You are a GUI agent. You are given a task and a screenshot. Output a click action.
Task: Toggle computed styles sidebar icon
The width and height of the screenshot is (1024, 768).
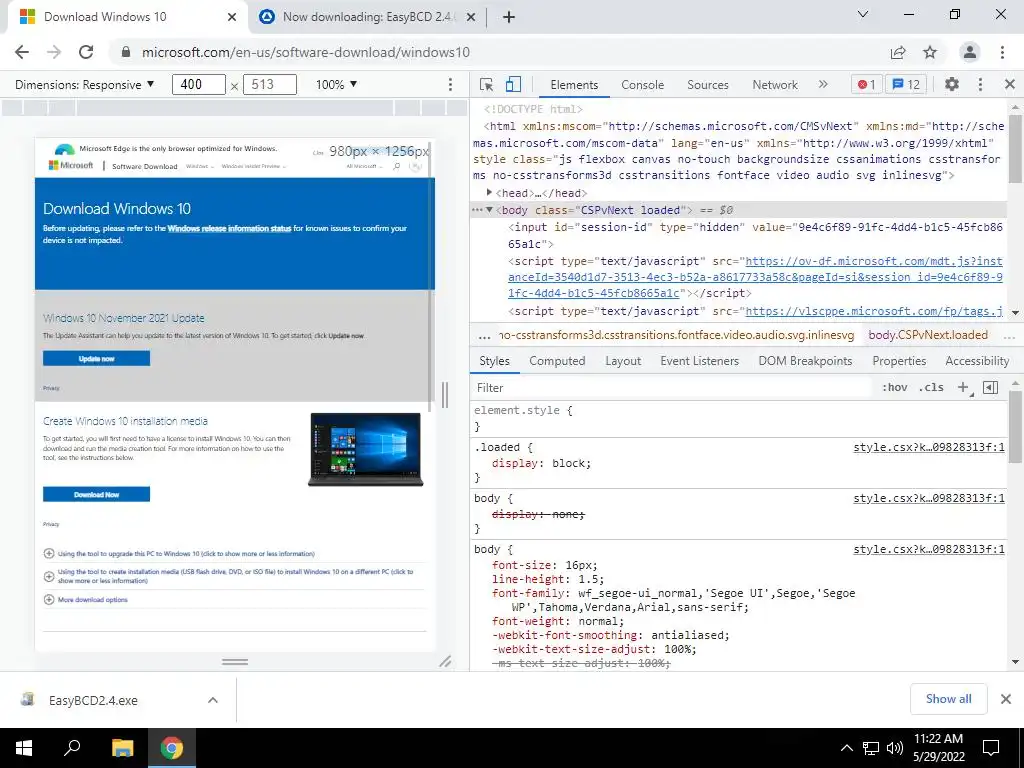[x=990, y=387]
